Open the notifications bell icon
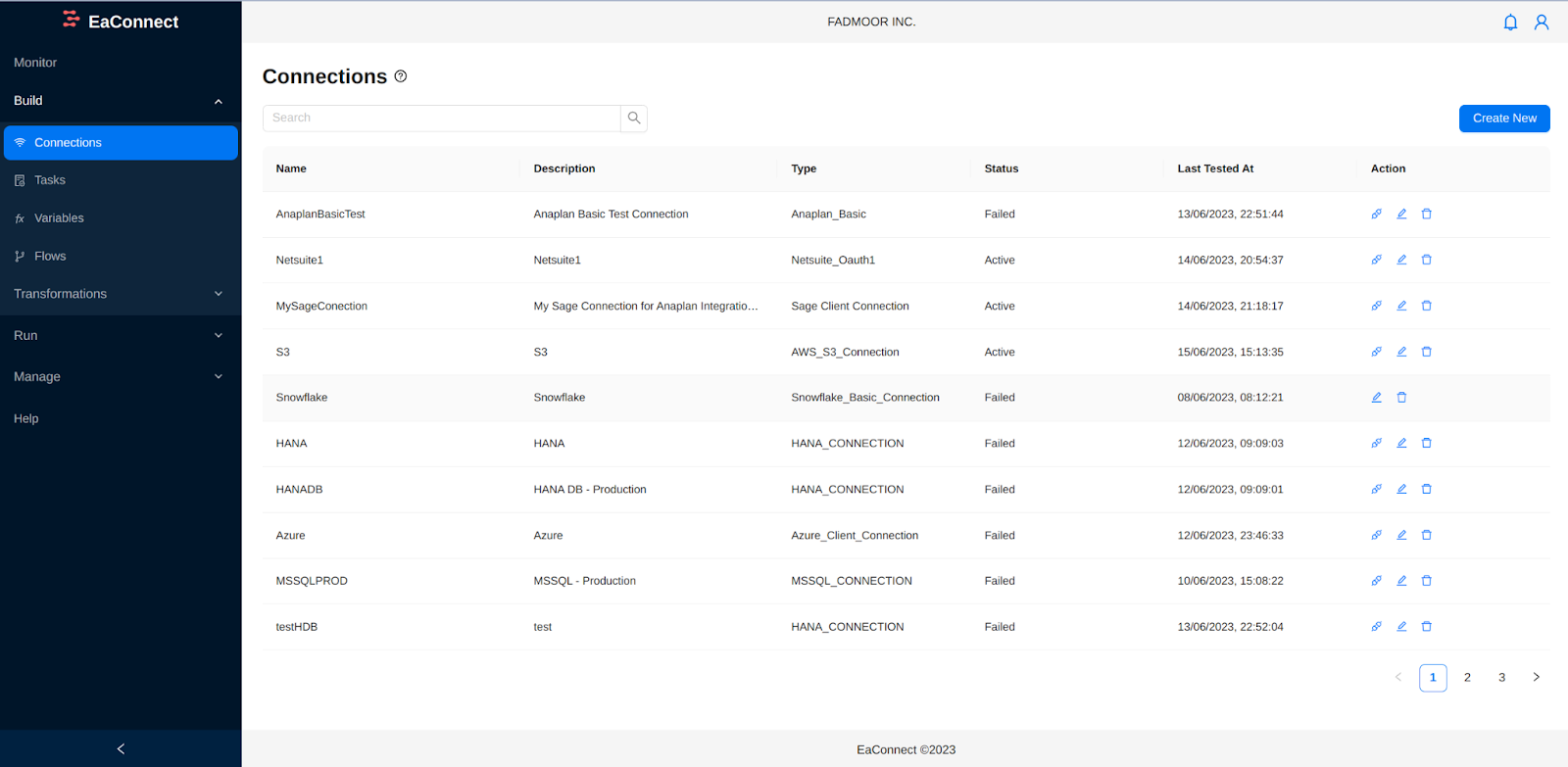Viewport: 1568px width, 767px height. point(1510,22)
